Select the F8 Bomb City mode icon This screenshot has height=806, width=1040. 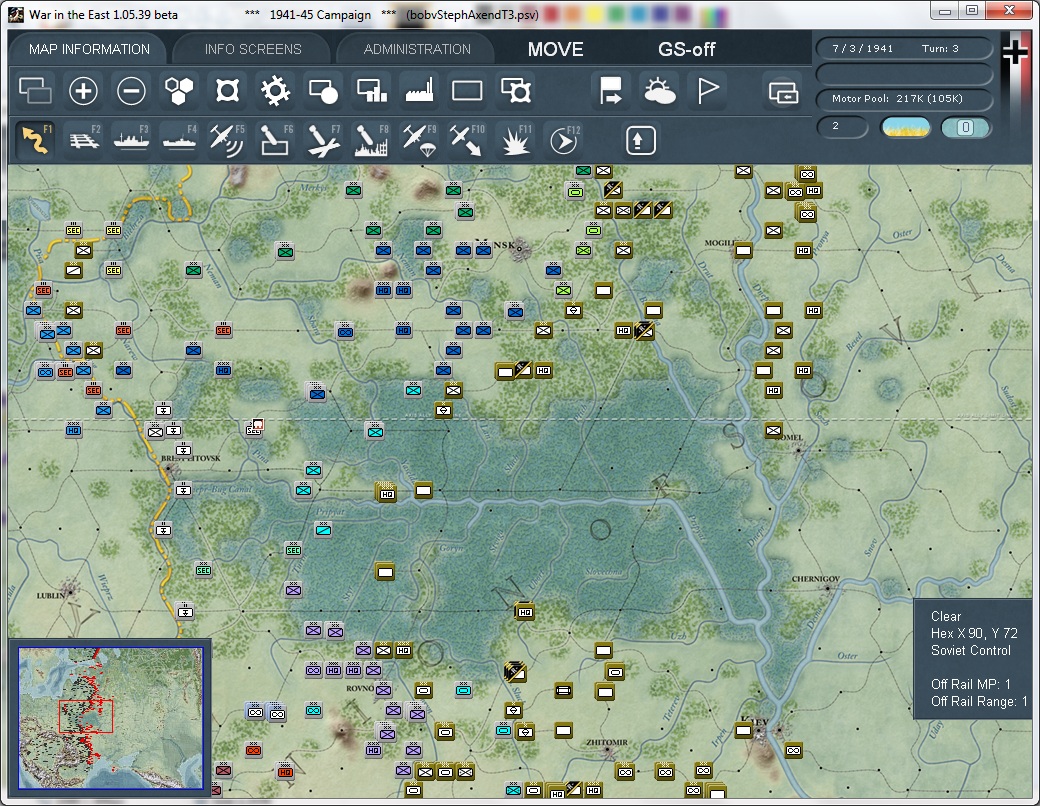click(x=371, y=140)
